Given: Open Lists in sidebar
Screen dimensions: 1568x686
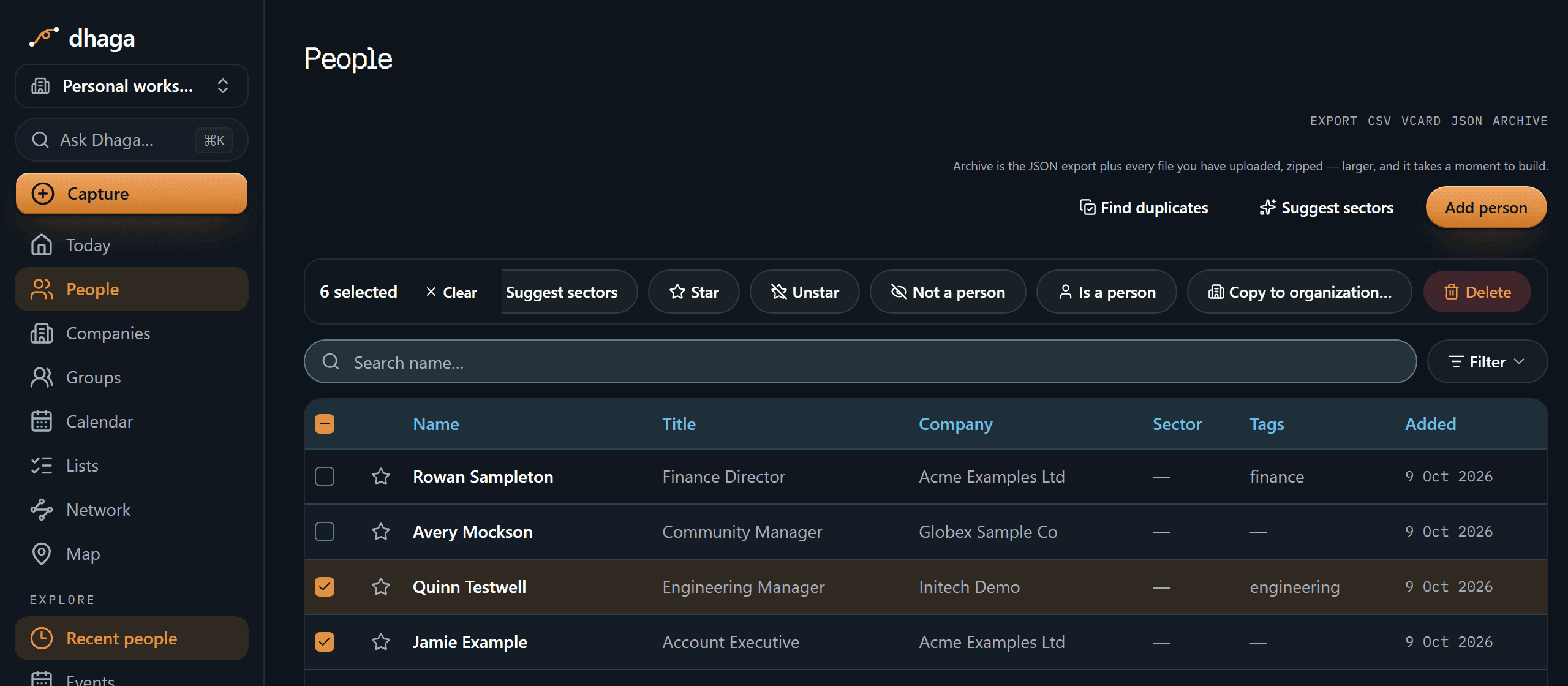Looking at the screenshot, I should (x=132, y=466).
